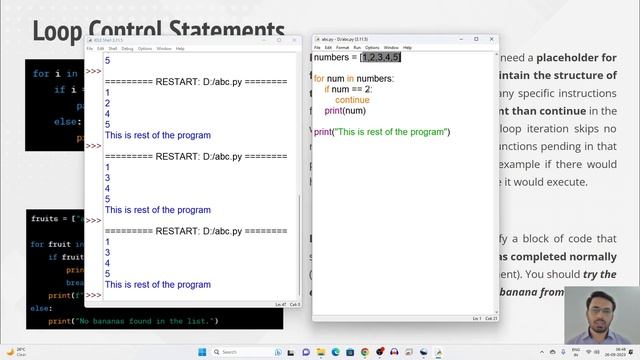Viewport: 640px width, 360px height.
Task: Open network and volume quick settings
Action: (x=593, y=352)
